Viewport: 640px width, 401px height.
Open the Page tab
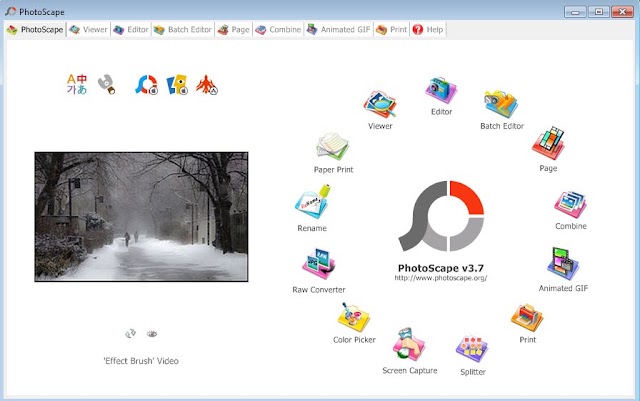(x=233, y=29)
